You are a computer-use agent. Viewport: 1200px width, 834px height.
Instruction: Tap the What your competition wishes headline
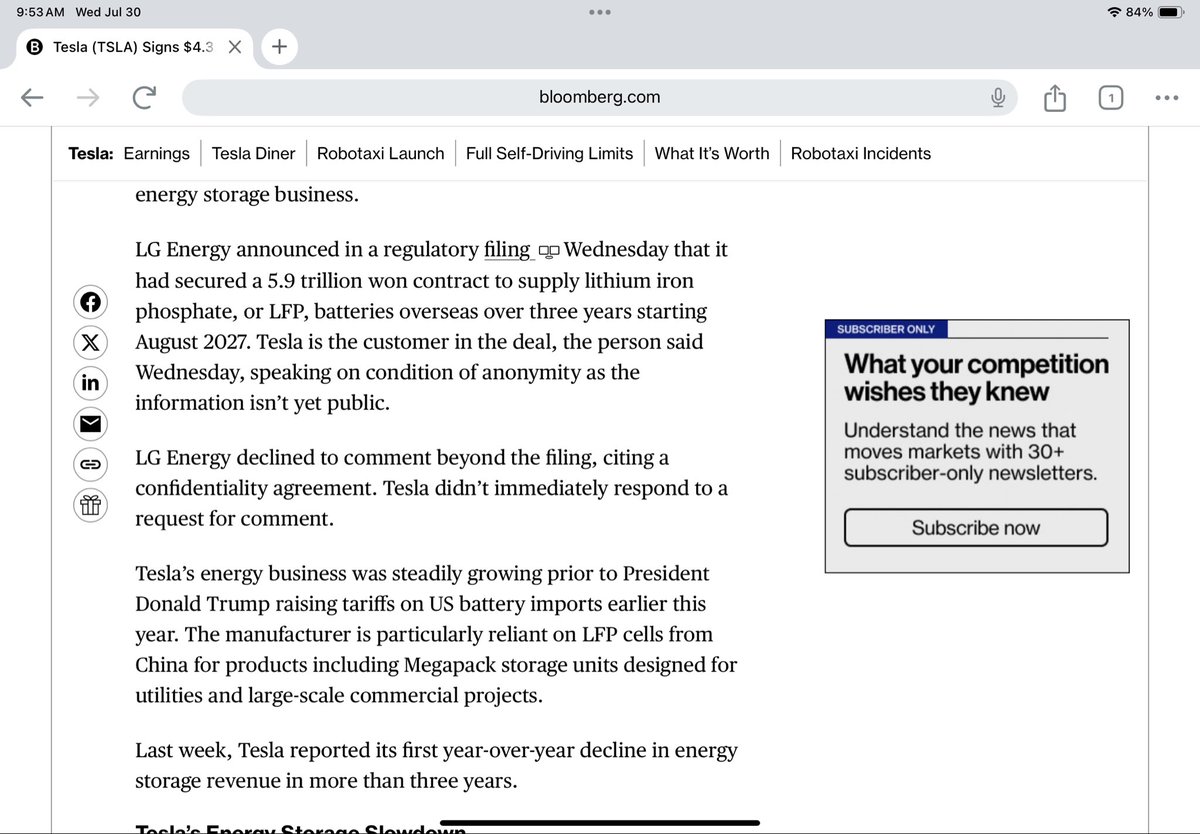976,377
